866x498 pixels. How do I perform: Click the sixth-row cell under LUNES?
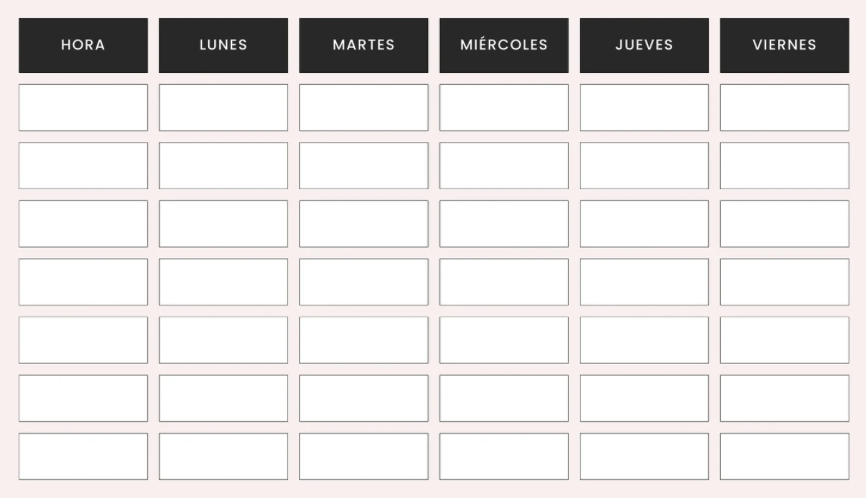click(x=223, y=398)
